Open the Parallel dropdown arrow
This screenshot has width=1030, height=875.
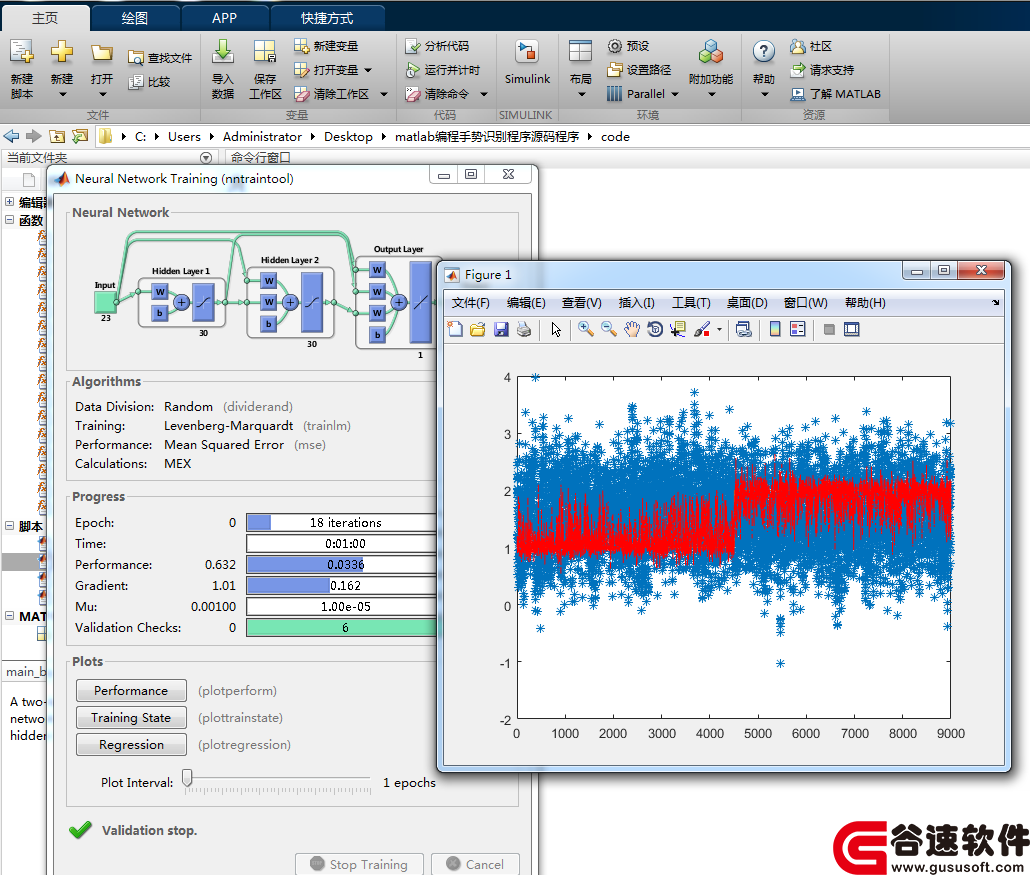[x=675, y=94]
